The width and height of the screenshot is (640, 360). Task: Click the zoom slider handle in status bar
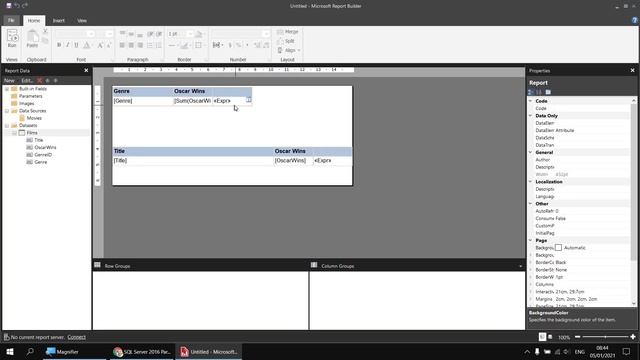605,337
